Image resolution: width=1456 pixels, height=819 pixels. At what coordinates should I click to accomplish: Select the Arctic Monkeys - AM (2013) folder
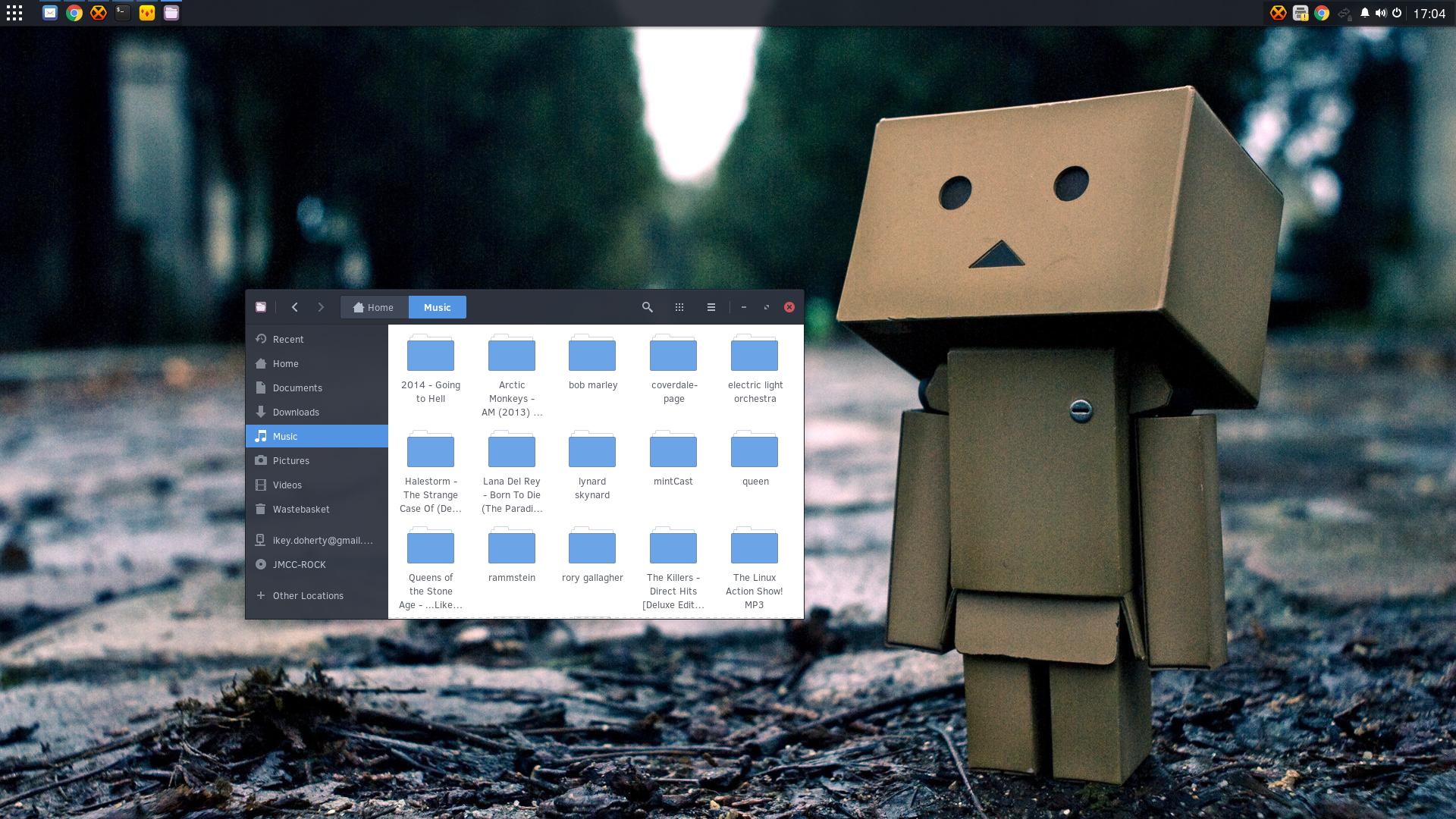512,376
